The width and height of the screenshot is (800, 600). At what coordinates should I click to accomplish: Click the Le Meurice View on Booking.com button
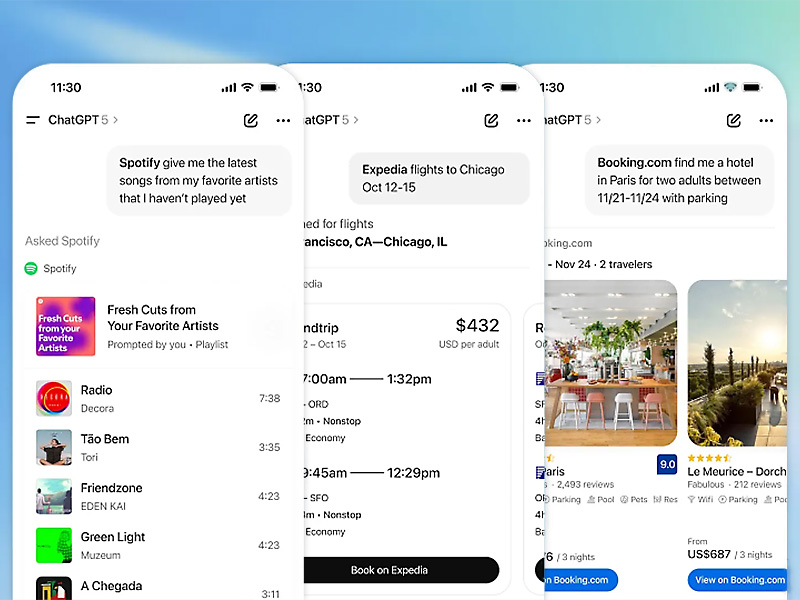coord(738,580)
